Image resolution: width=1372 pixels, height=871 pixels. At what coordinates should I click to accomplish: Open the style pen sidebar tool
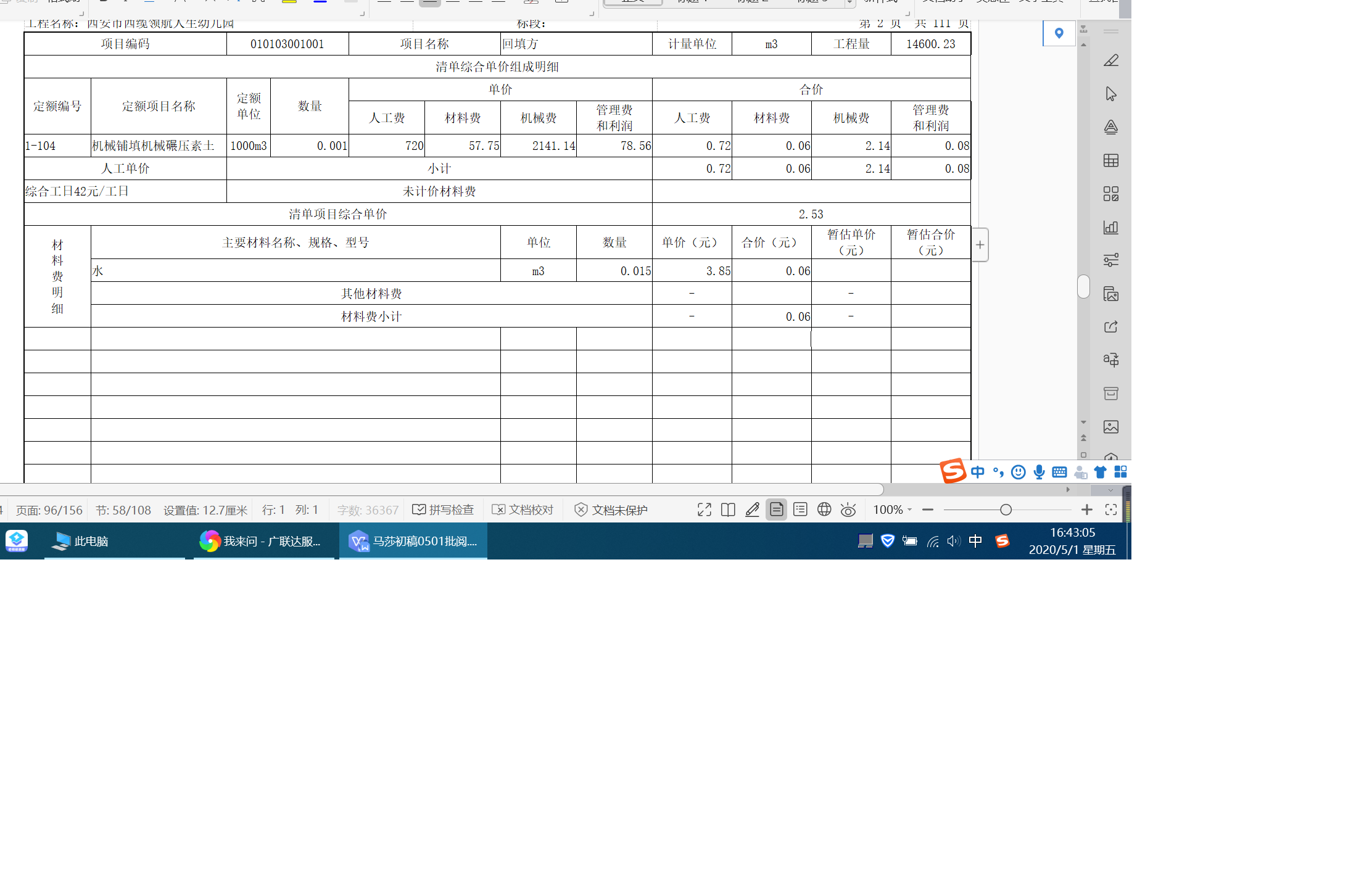tap(1110, 60)
